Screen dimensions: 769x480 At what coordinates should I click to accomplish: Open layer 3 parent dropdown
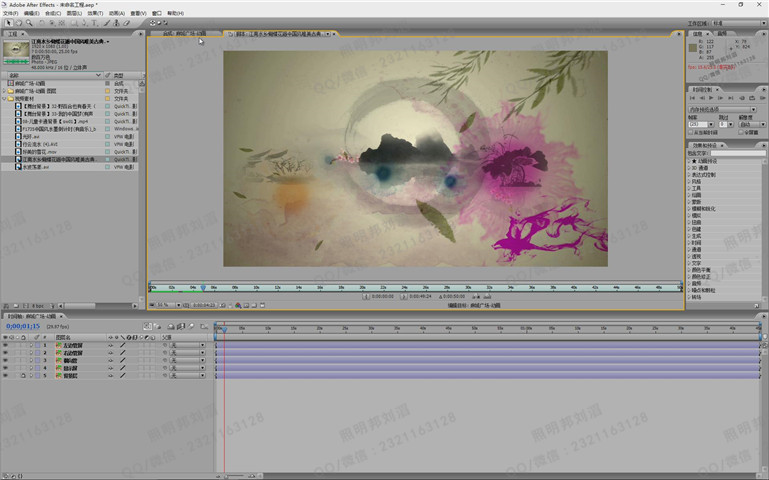point(187,360)
